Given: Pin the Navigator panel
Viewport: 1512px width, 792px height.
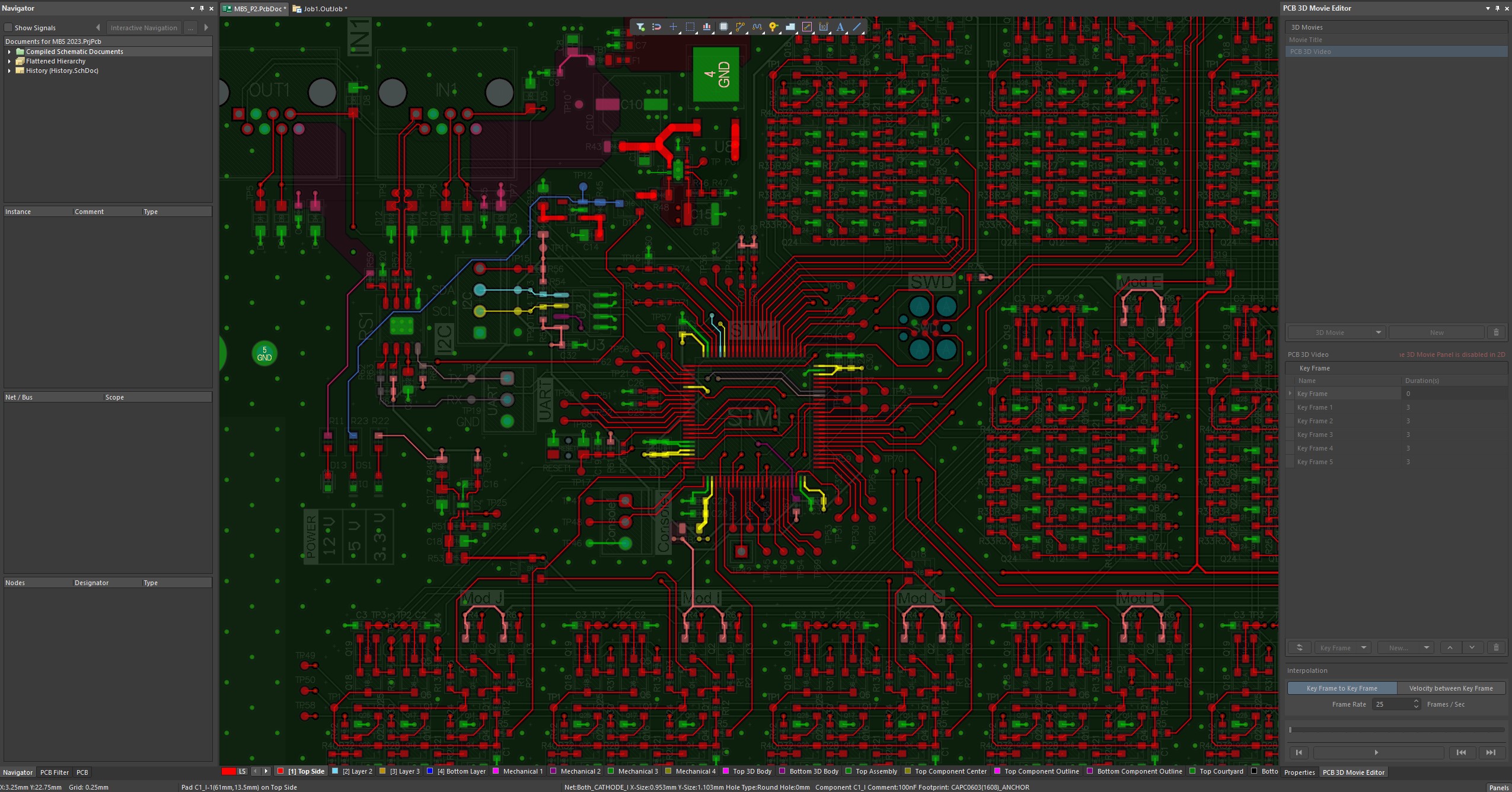Looking at the screenshot, I should point(202,8).
